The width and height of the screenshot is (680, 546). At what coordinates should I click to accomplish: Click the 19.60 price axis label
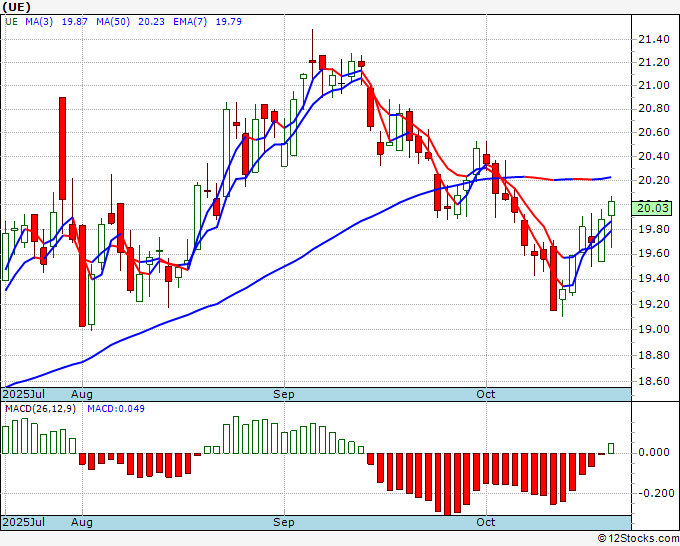[x=654, y=253]
